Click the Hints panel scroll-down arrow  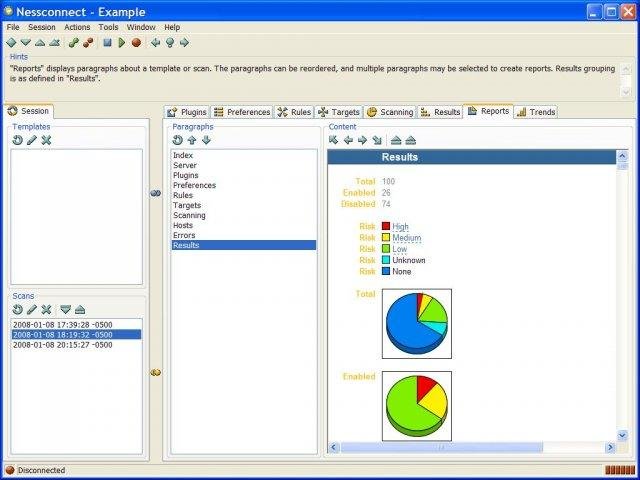point(625,92)
